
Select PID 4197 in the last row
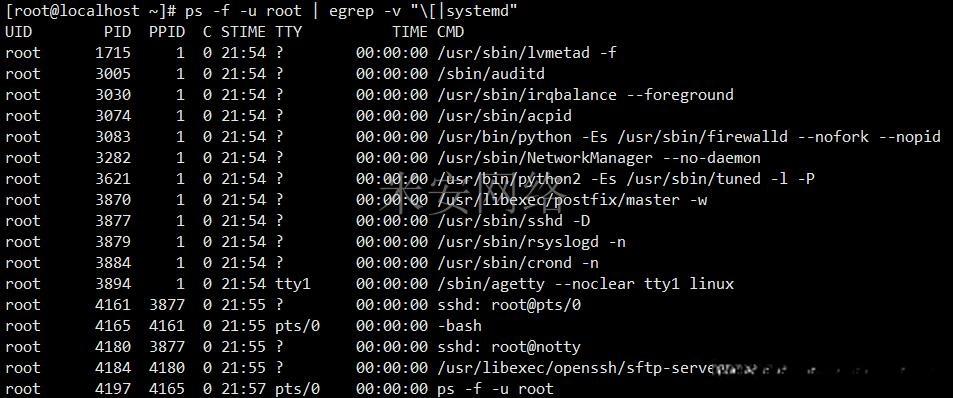point(113,389)
